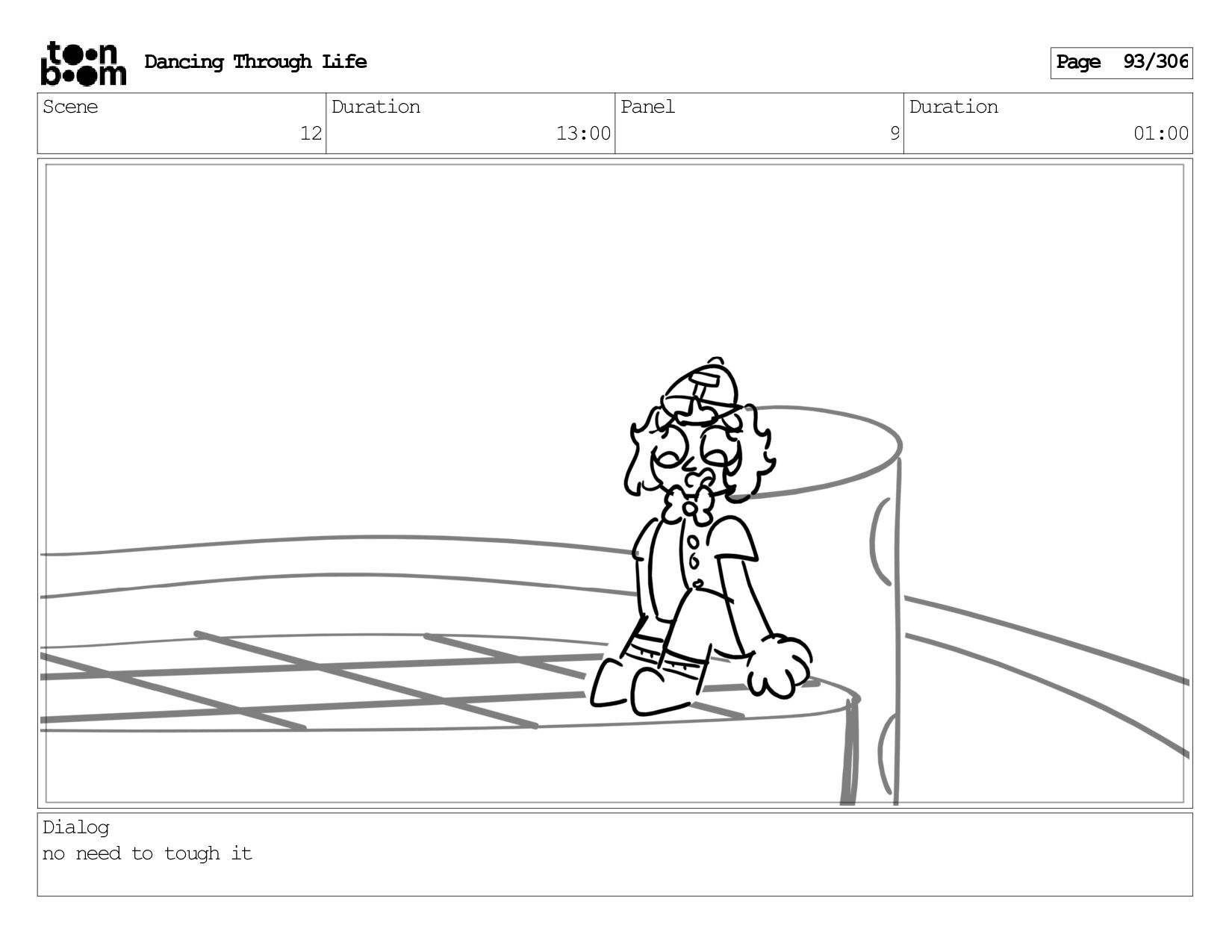The height and width of the screenshot is (952, 1232).
Task: Click the 'Scene' label
Action: click(x=70, y=107)
